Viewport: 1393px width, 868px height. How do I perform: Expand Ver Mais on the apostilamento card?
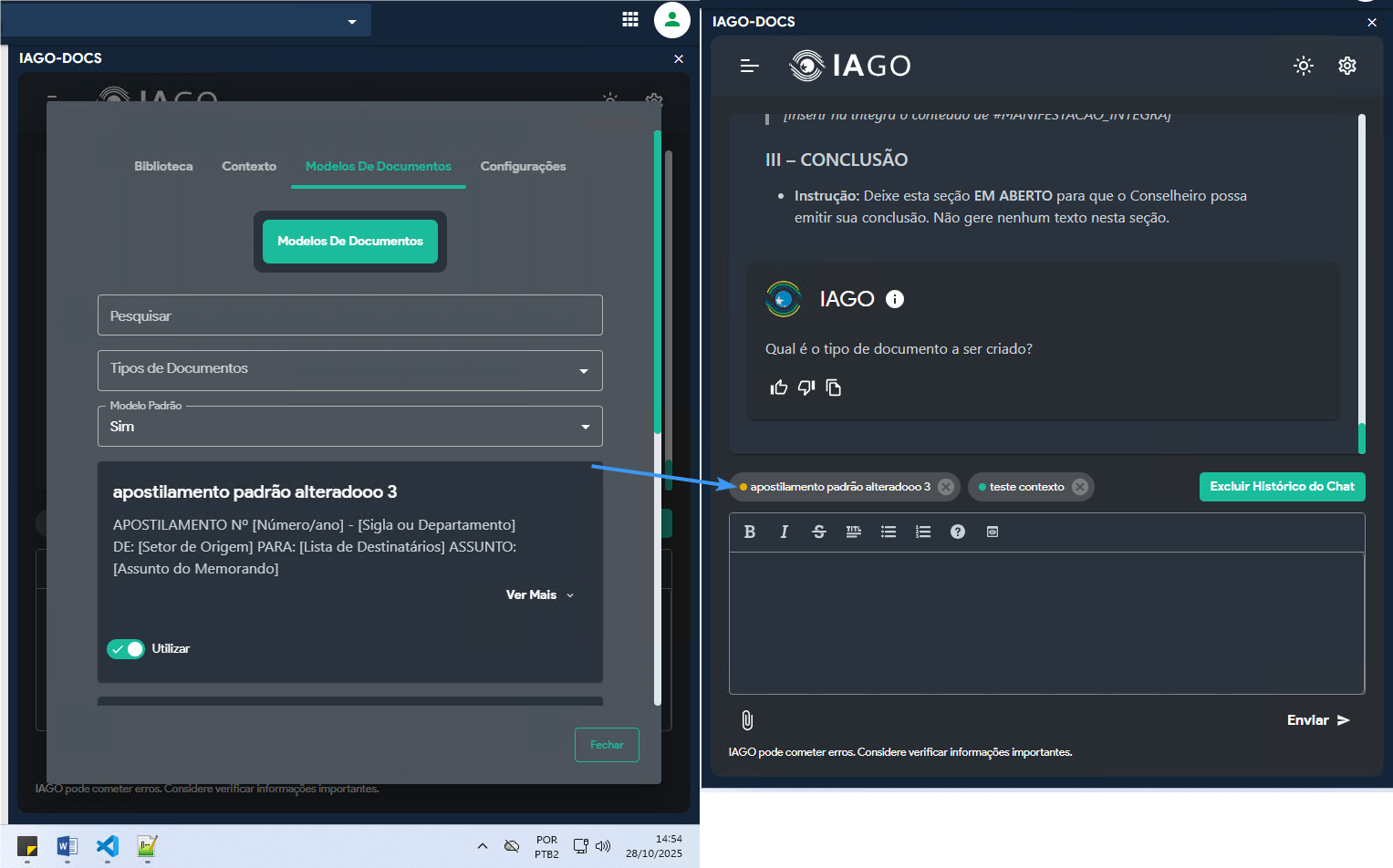point(540,594)
